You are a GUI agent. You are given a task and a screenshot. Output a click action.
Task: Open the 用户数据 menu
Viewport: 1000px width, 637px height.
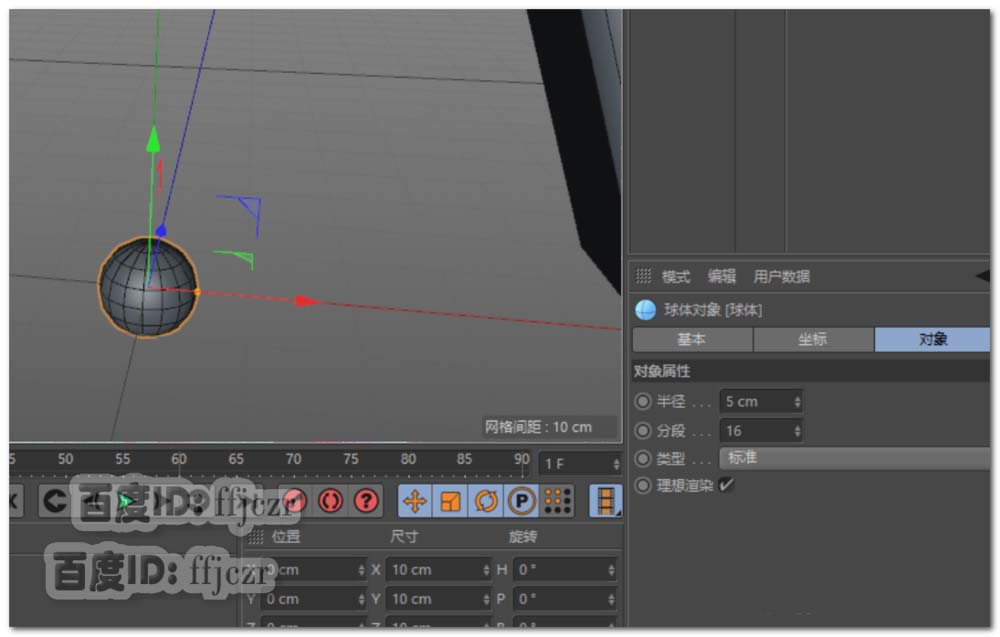coord(781,277)
